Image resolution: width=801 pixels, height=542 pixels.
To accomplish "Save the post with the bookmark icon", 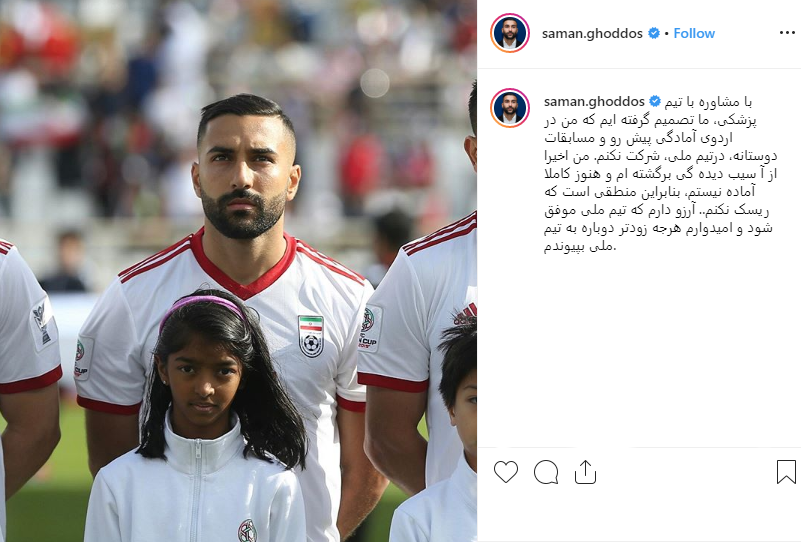I will 786,472.
